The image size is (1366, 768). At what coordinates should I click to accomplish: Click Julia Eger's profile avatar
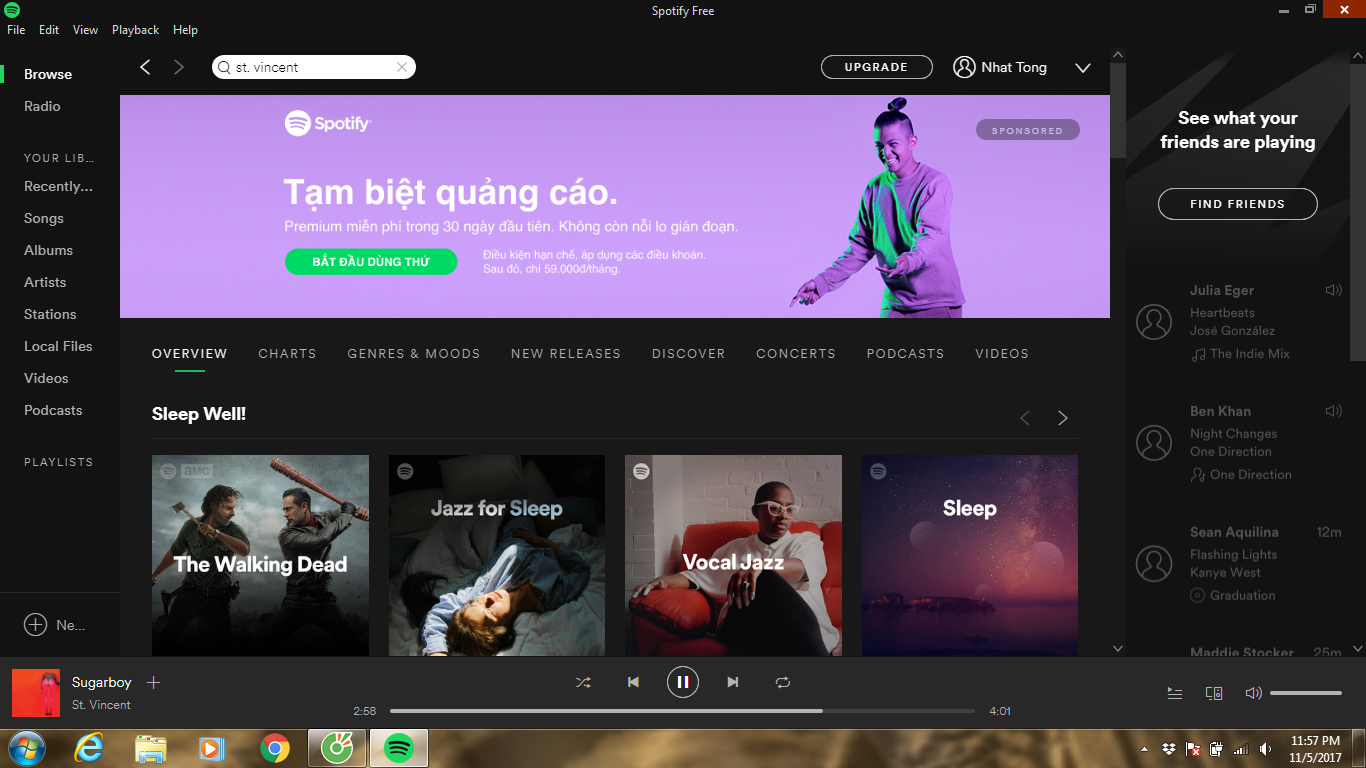[1154, 322]
